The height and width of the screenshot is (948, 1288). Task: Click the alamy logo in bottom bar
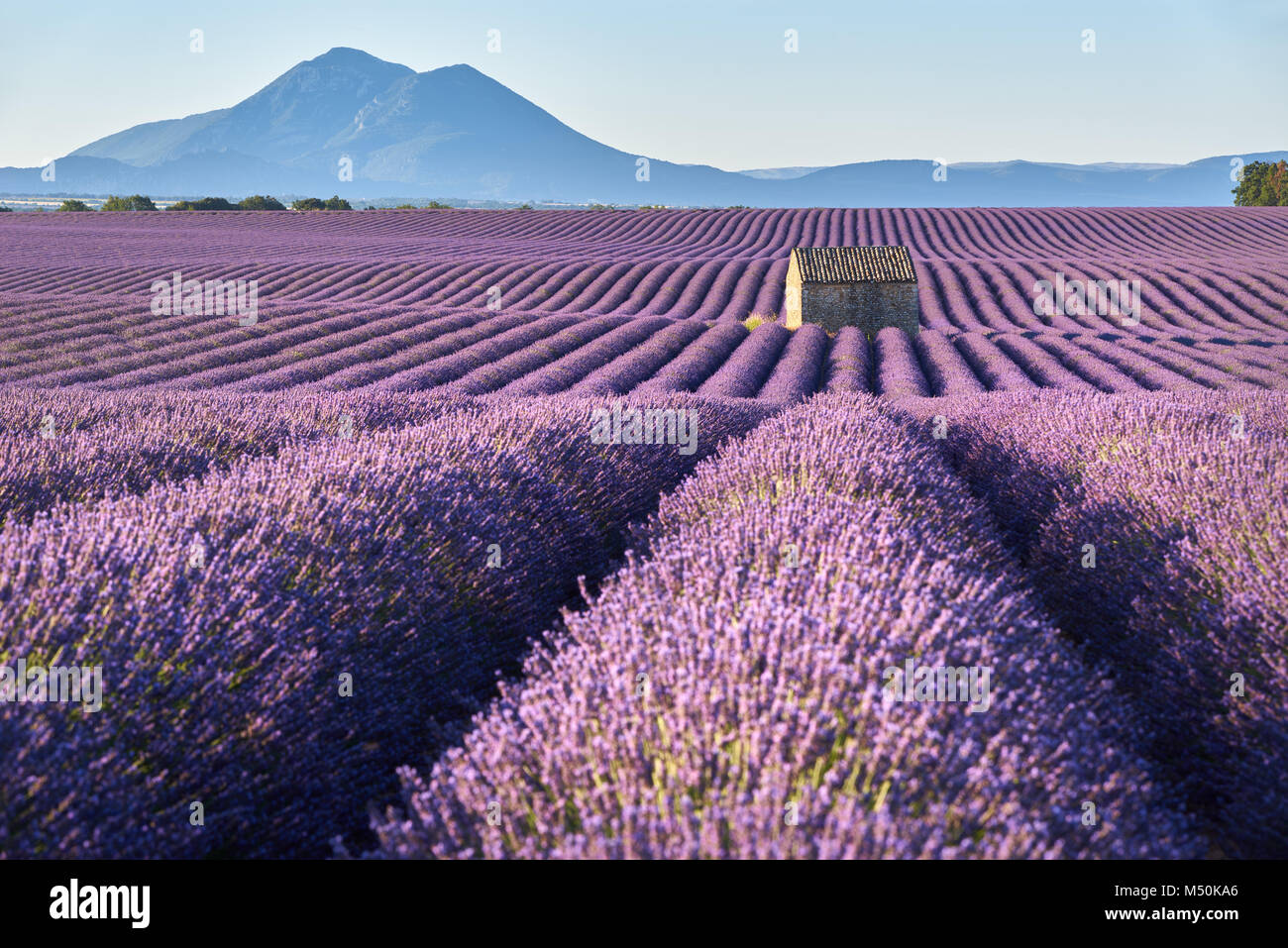(x=100, y=902)
